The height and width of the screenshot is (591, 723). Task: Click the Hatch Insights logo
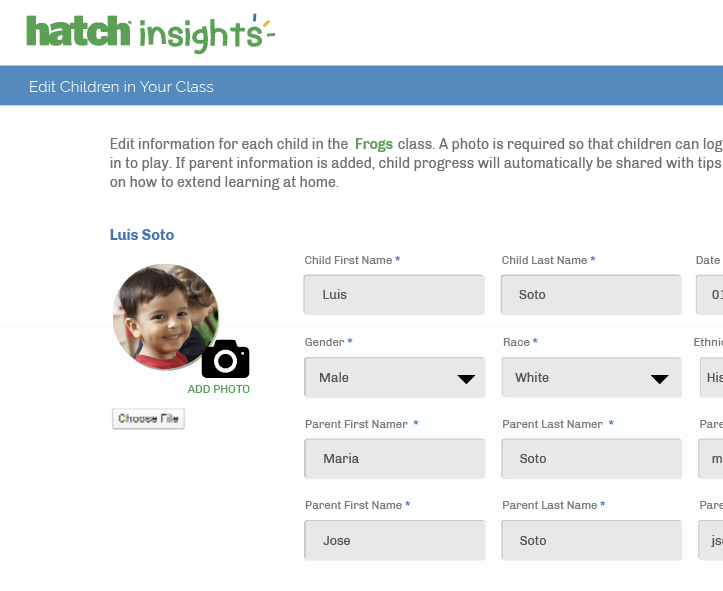pos(150,33)
